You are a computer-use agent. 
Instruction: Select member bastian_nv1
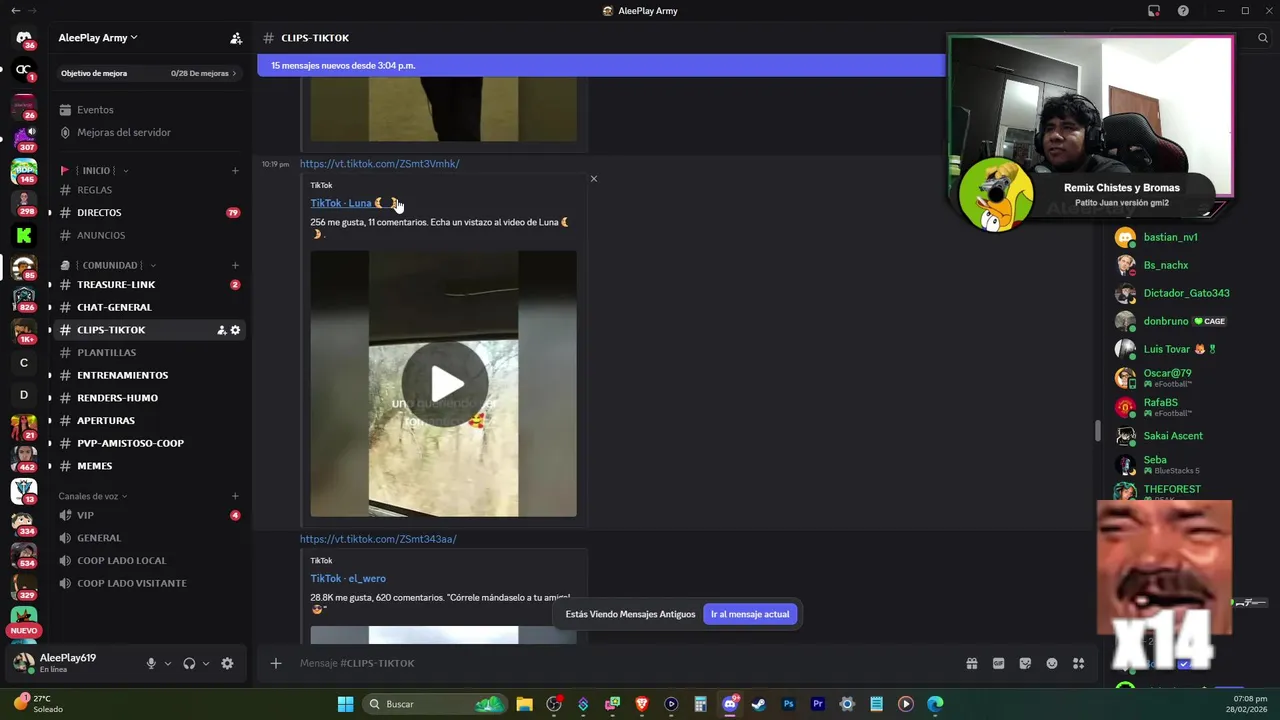tap(1172, 237)
